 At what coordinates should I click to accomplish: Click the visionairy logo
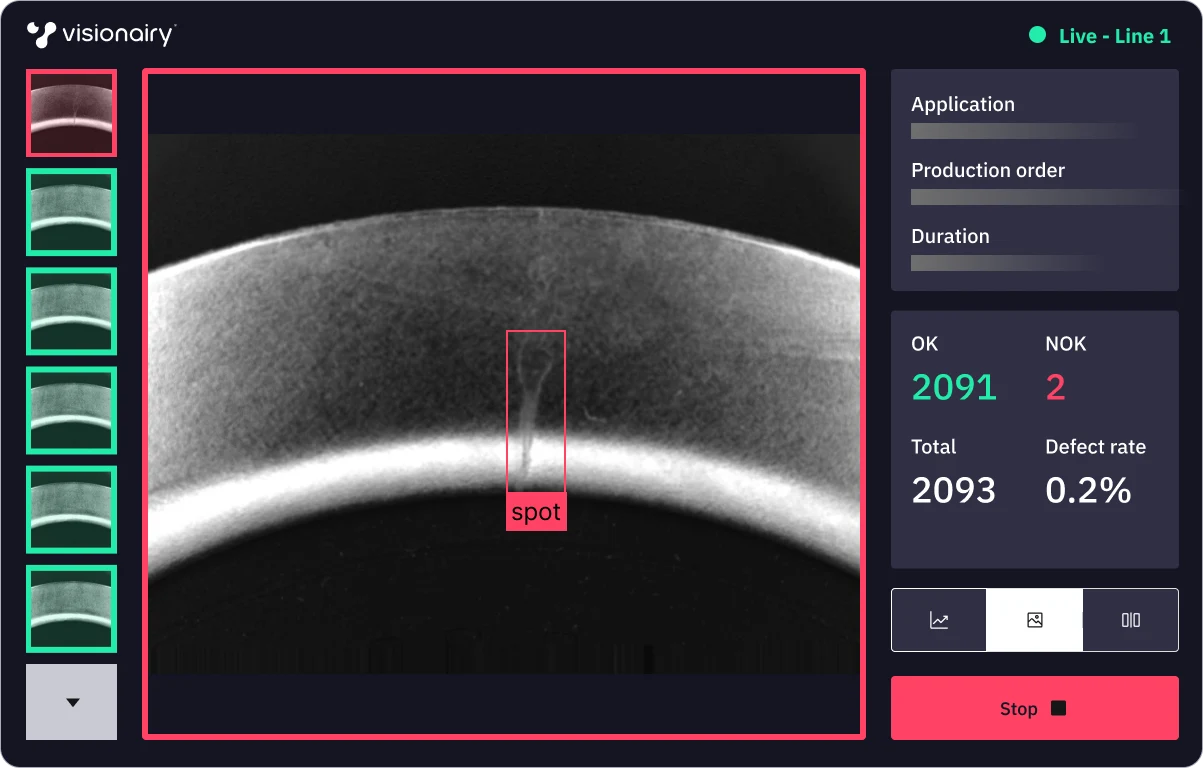pos(101,35)
